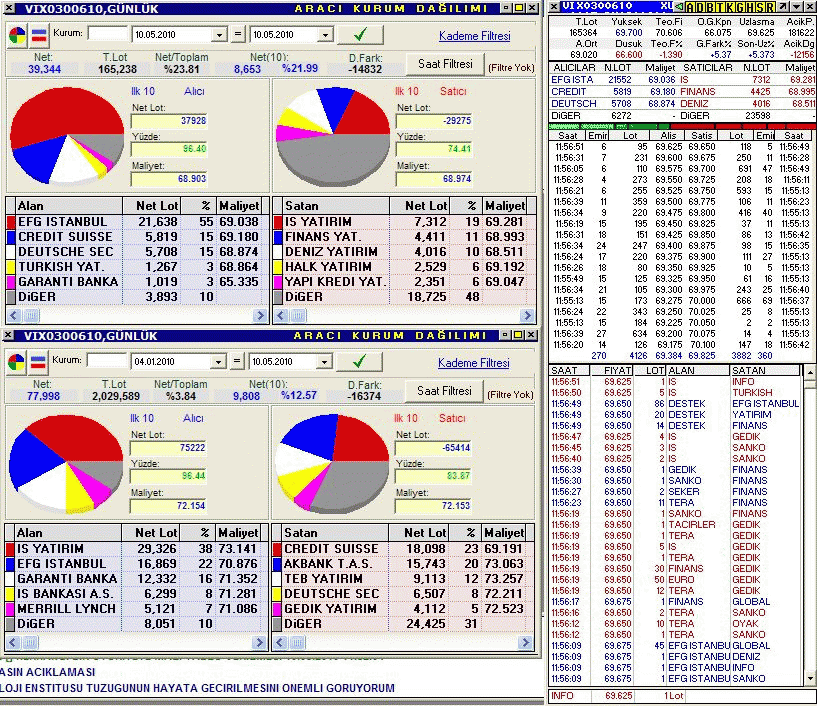Select the DEUTSCHE SEC row in the top Alan table
This screenshot has width=817, height=706.
(x=138, y=252)
